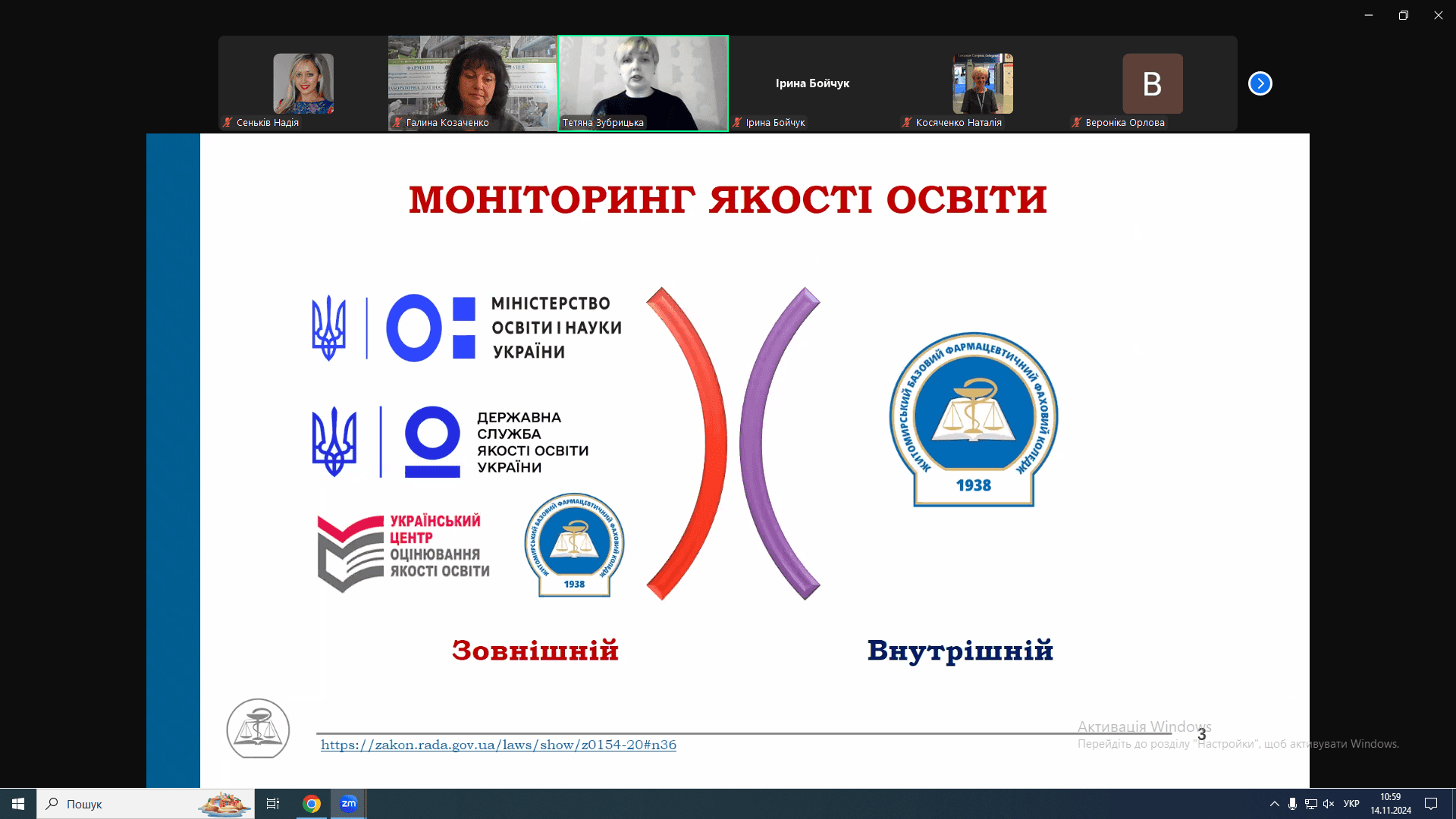Viewport: 1456px width, 819px height.
Task: Select Ірина Бойчук participant tile
Action: coord(812,83)
